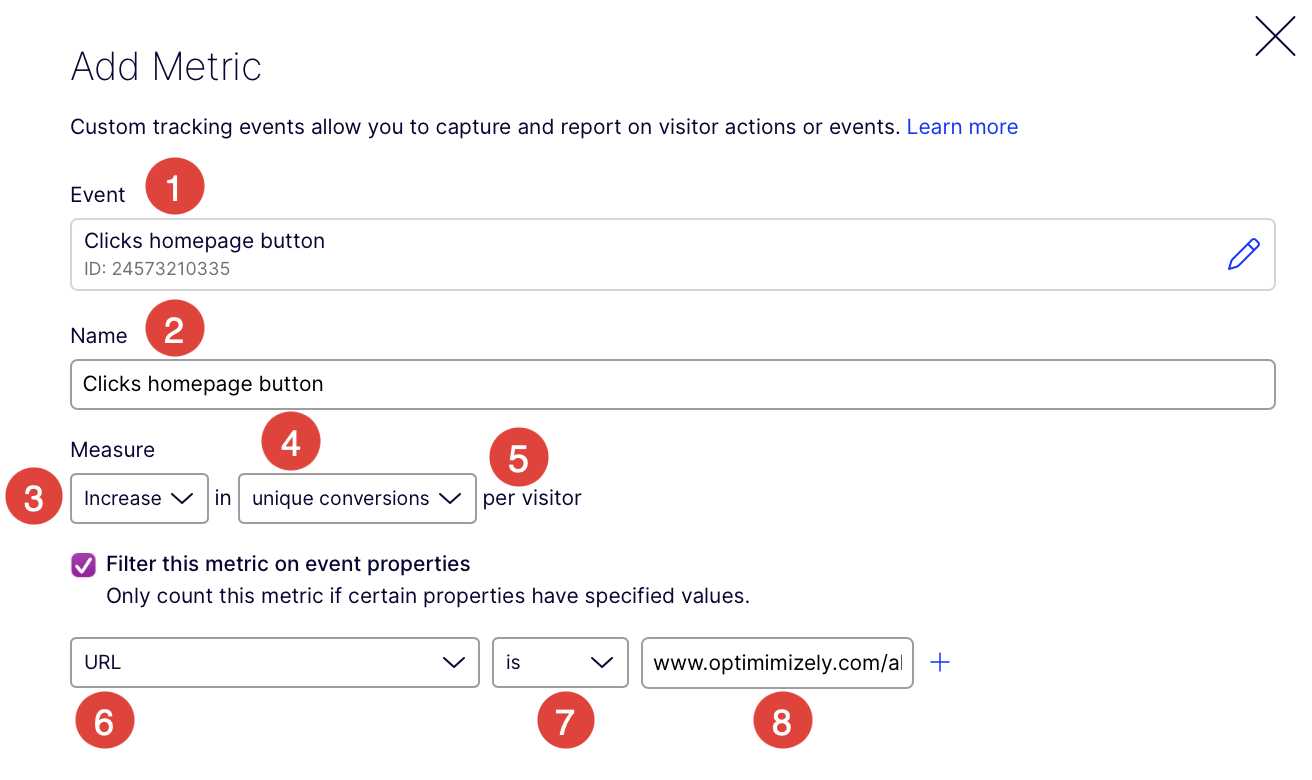
Task: Follow the Learn more link
Action: (962, 126)
